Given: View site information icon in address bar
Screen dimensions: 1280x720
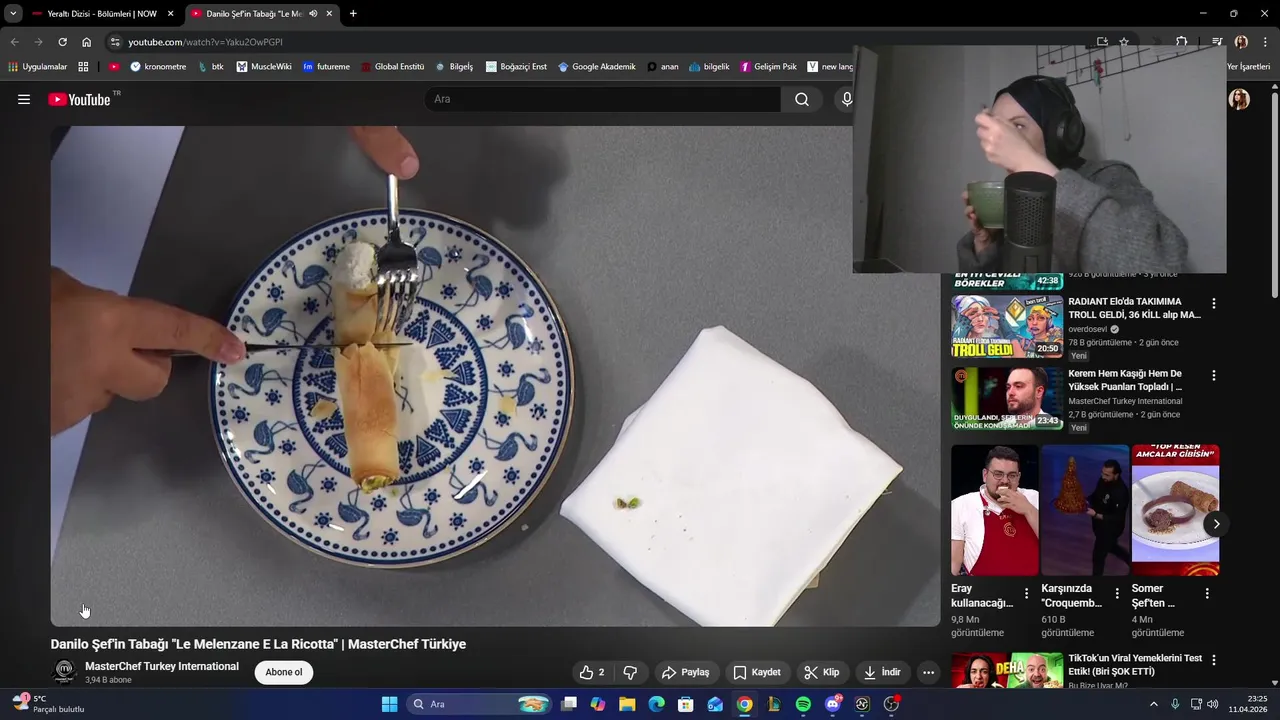Looking at the screenshot, I should tap(115, 42).
